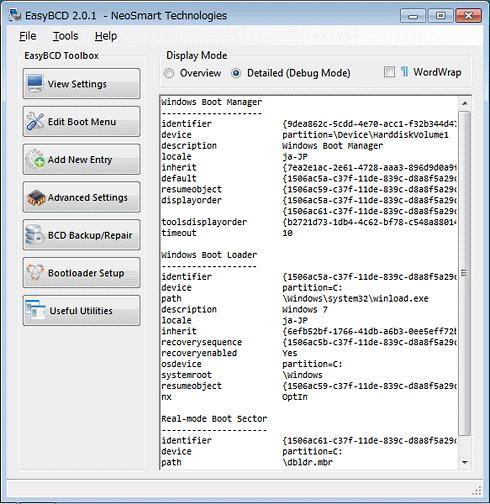
Task: Open View Settings panel
Action: [x=81, y=84]
